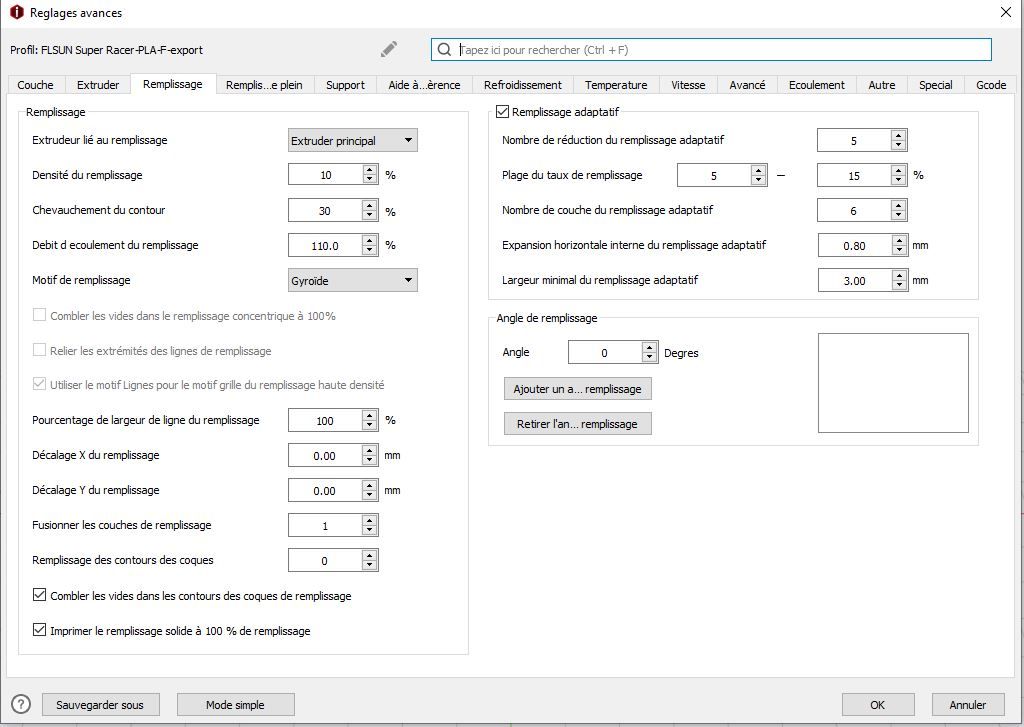The height and width of the screenshot is (727, 1024).
Task: Click the Chevauchement du contour value field
Action: [x=325, y=210]
